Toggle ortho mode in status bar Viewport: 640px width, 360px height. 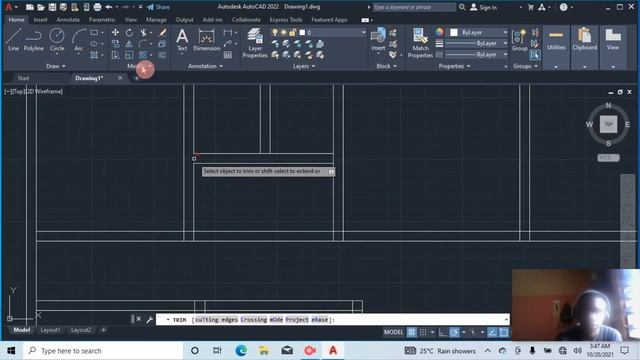click(443, 332)
